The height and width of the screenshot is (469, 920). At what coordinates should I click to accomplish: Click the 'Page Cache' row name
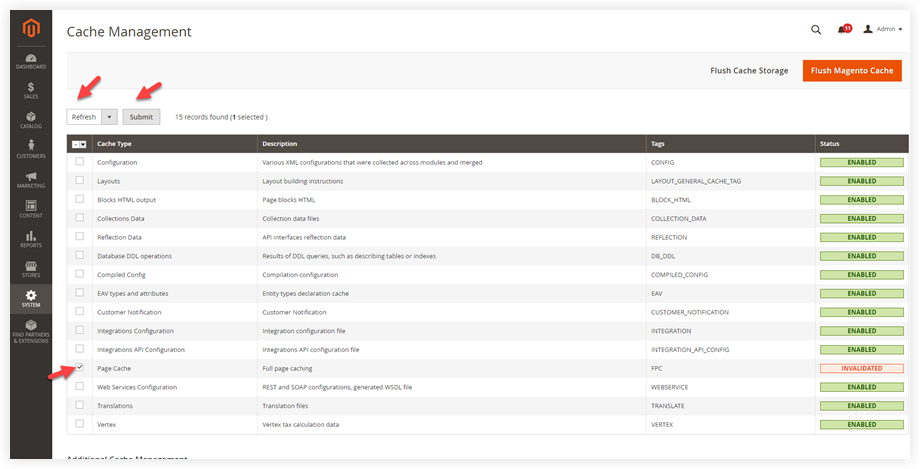click(x=114, y=369)
